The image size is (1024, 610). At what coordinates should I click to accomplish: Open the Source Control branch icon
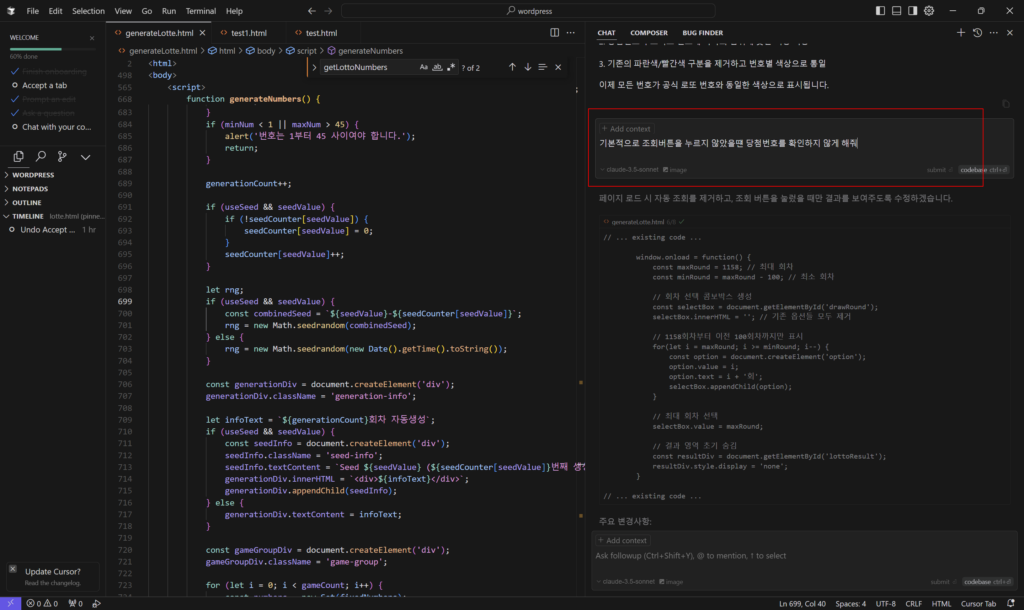tap(62, 156)
